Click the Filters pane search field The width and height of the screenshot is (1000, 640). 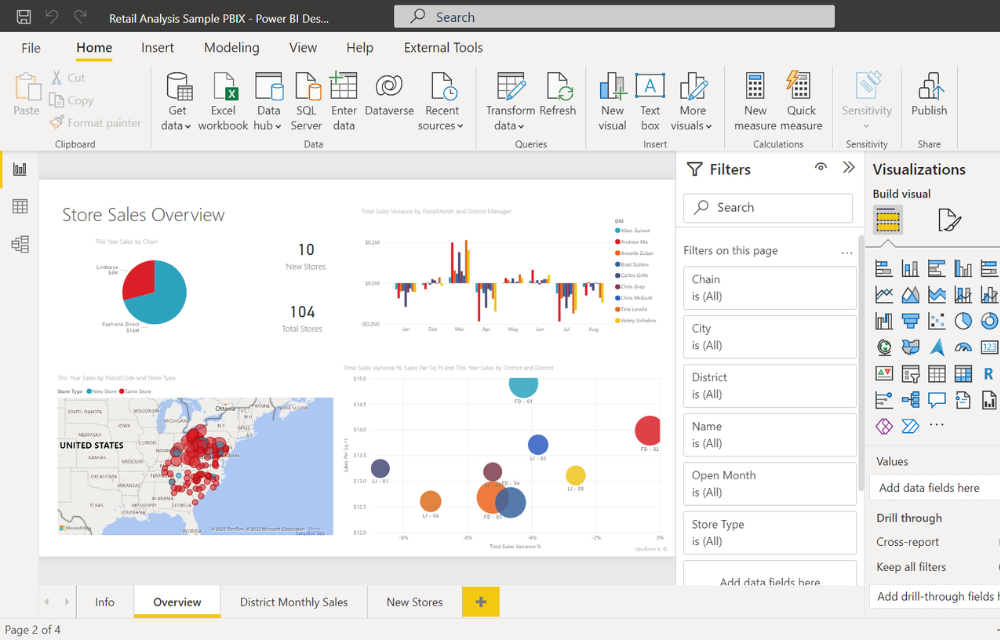768,207
